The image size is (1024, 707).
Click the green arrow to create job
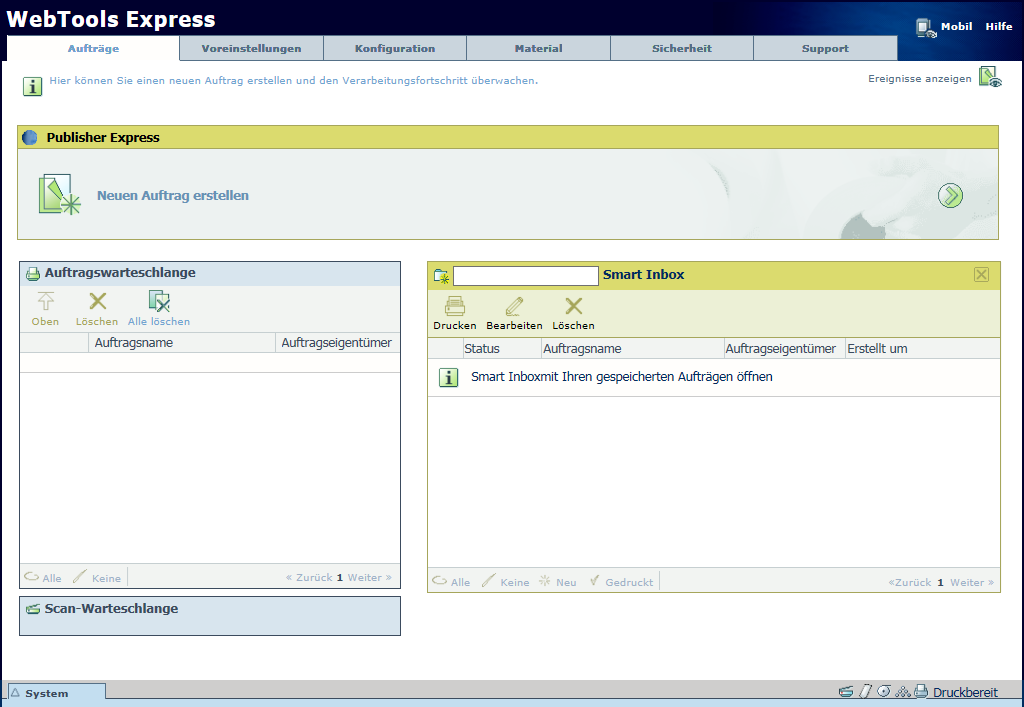[x=950, y=196]
